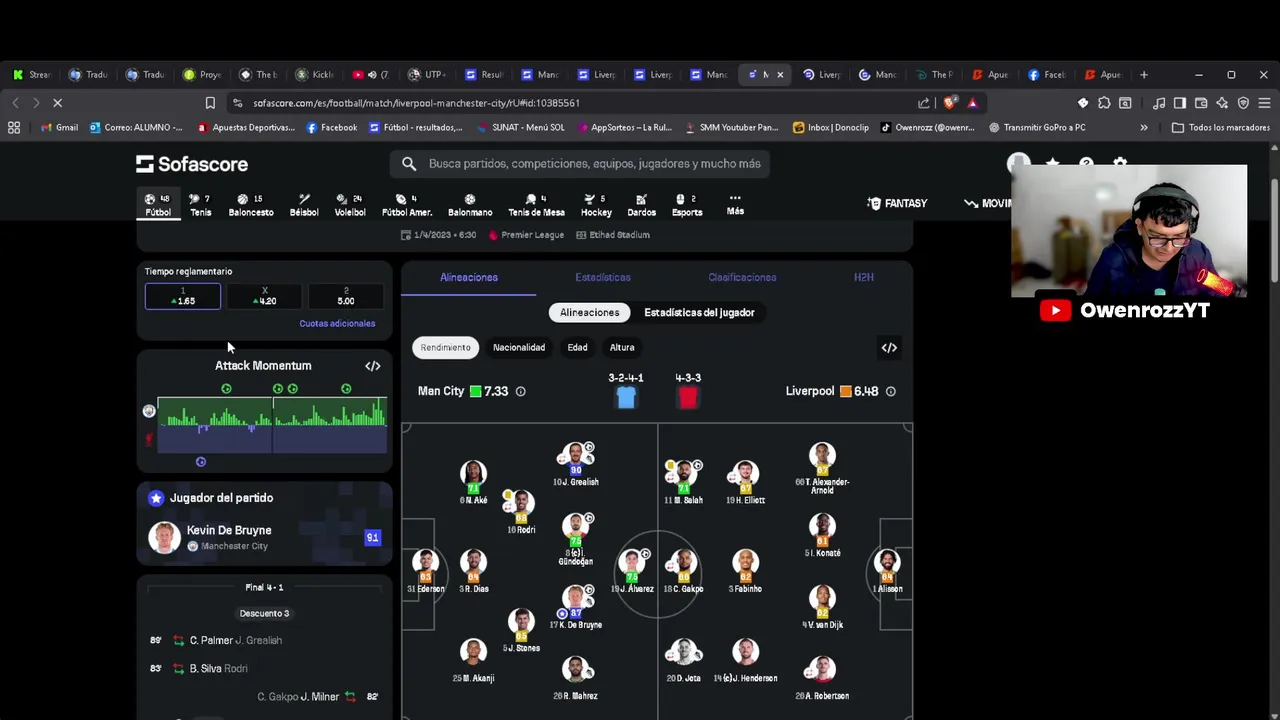
Task: Stop loading the browser page
Action: point(58,103)
